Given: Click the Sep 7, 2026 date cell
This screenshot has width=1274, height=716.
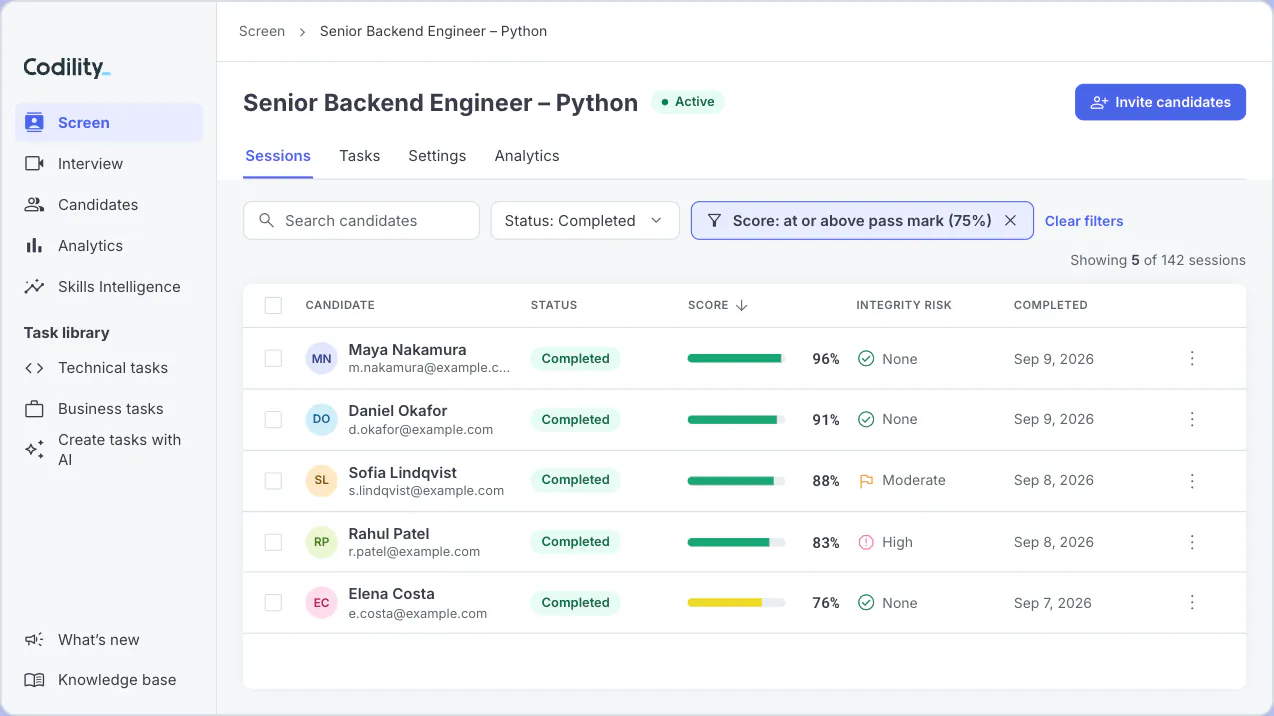Looking at the screenshot, I should point(1052,603).
